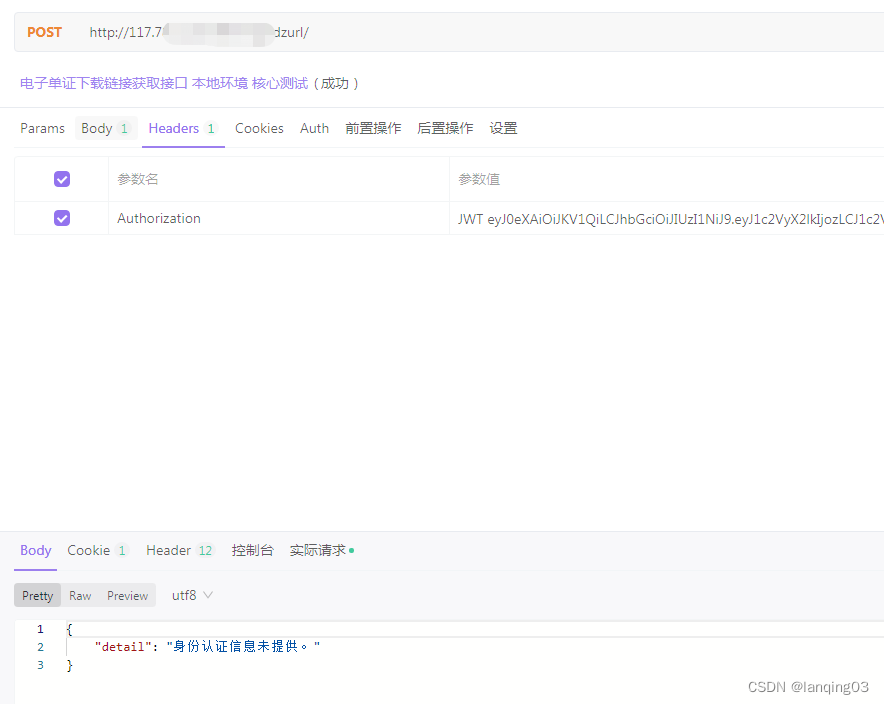Image resolution: width=884 pixels, height=704 pixels.
Task: Open the Cookies request tab
Action: coord(259,128)
